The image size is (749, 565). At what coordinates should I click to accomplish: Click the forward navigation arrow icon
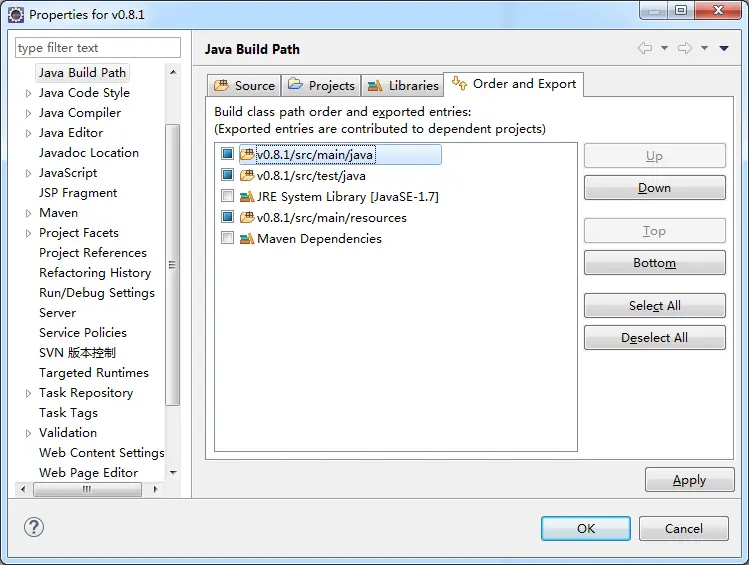685,48
